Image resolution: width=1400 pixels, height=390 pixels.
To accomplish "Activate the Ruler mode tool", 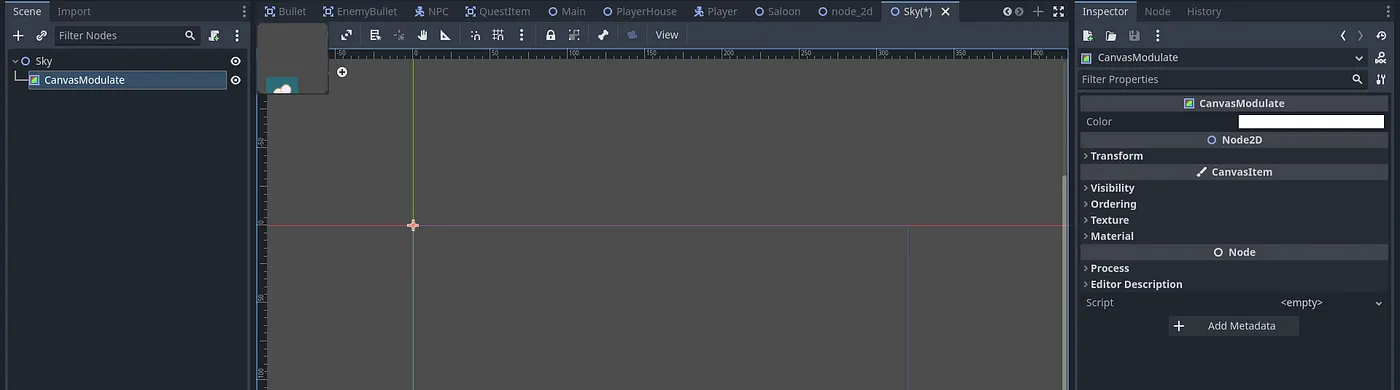I will [446, 35].
